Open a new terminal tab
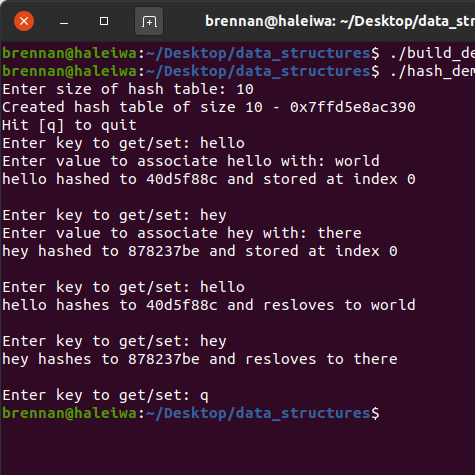This screenshot has height=475, width=475. pyautogui.click(x=149, y=21)
